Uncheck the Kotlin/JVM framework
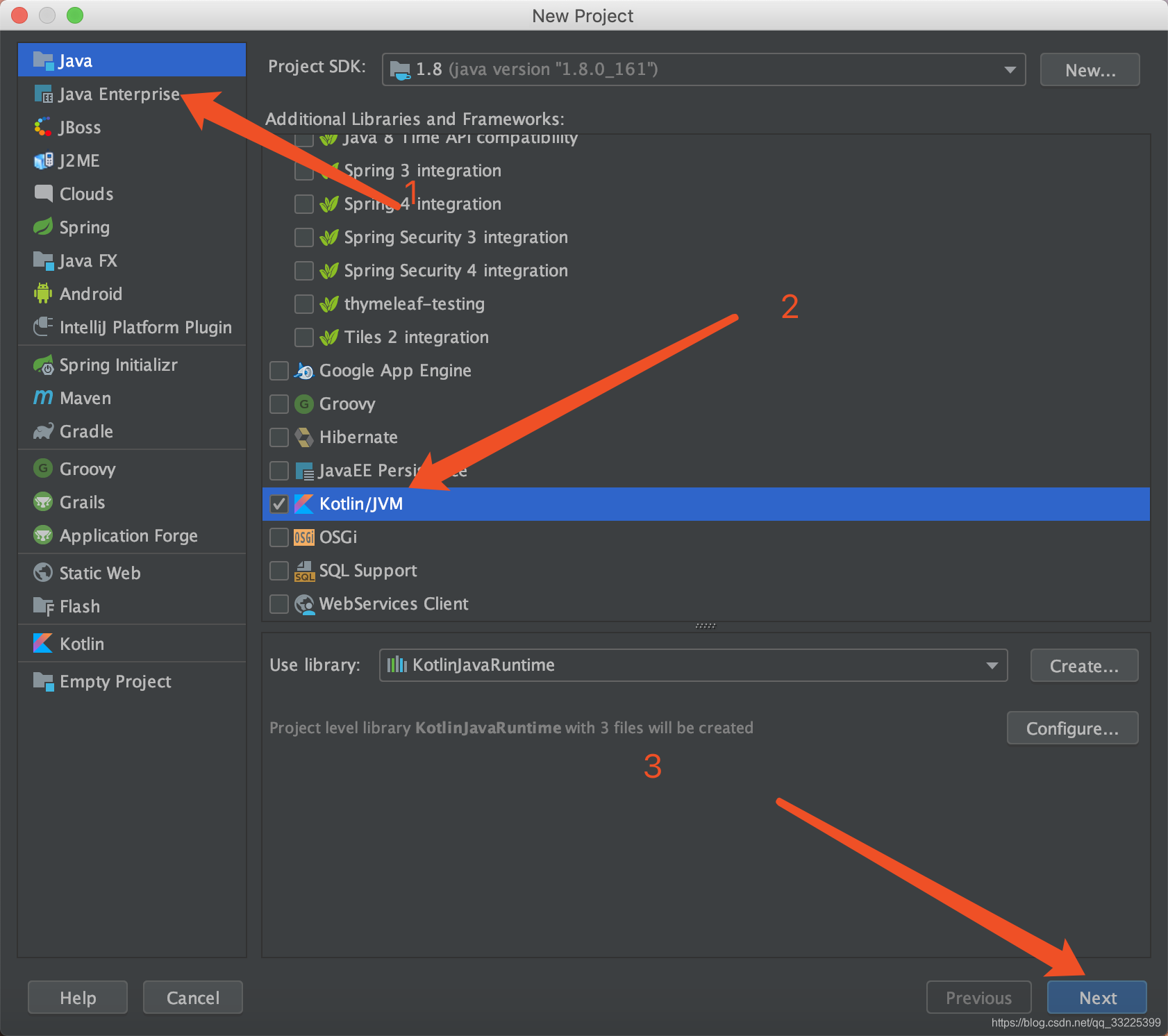This screenshot has width=1168, height=1036. [x=278, y=504]
